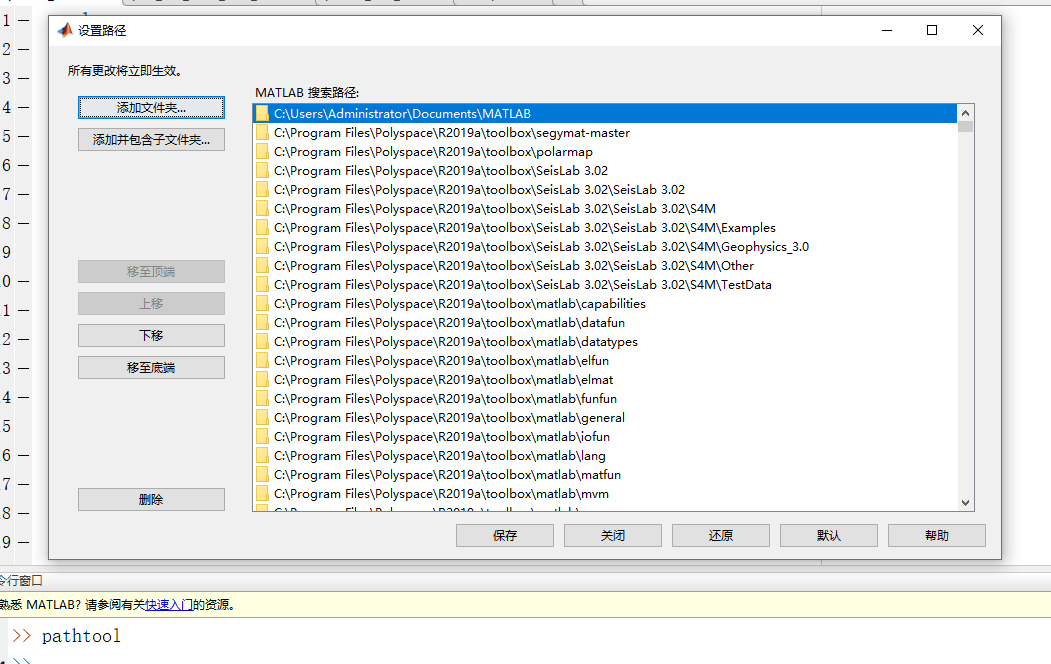Click 移至底端 to move path to bottom
The height and width of the screenshot is (664, 1051).
tap(151, 367)
